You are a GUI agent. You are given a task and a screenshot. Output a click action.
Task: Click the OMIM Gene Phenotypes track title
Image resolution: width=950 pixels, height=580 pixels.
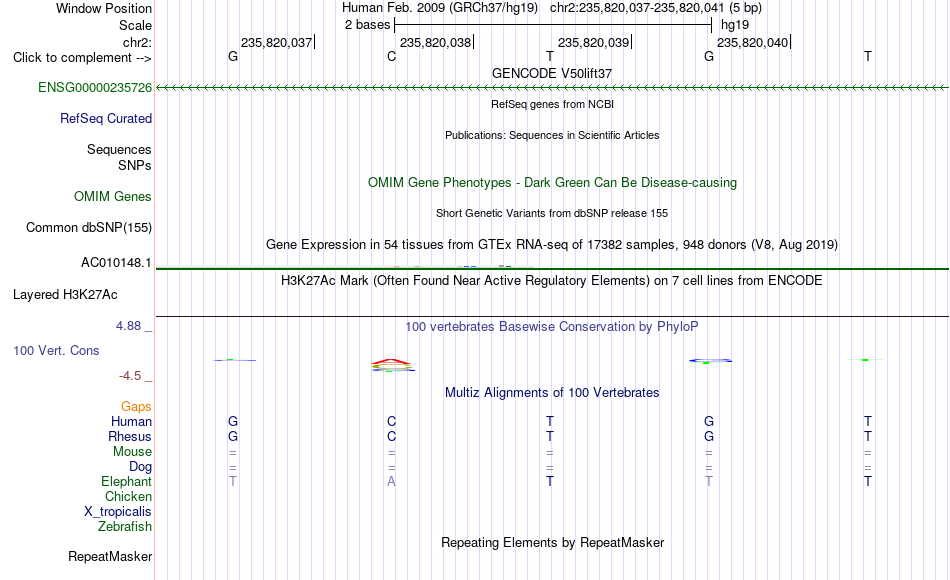pos(552,182)
